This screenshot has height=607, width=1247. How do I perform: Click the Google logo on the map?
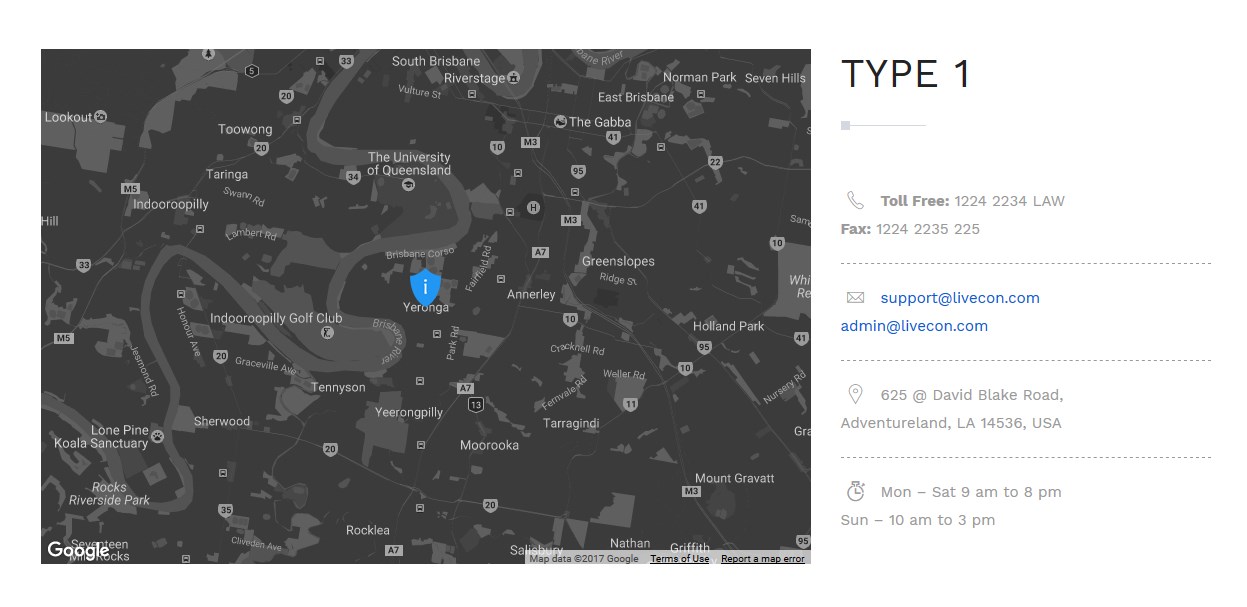click(x=78, y=550)
